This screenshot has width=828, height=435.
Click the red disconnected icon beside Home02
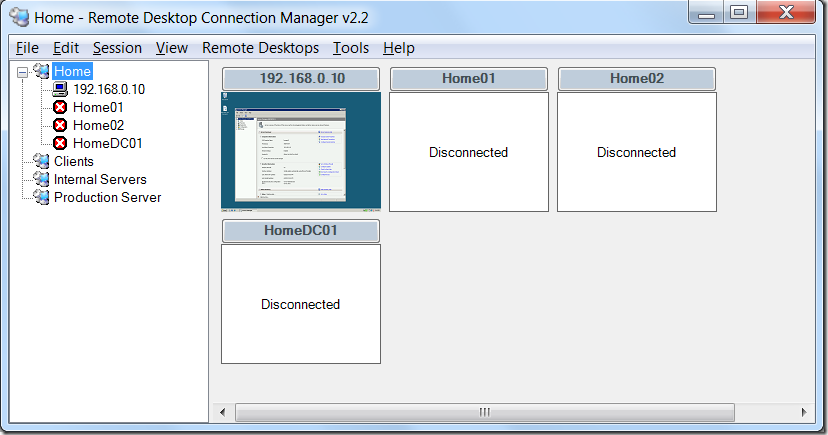coord(60,125)
